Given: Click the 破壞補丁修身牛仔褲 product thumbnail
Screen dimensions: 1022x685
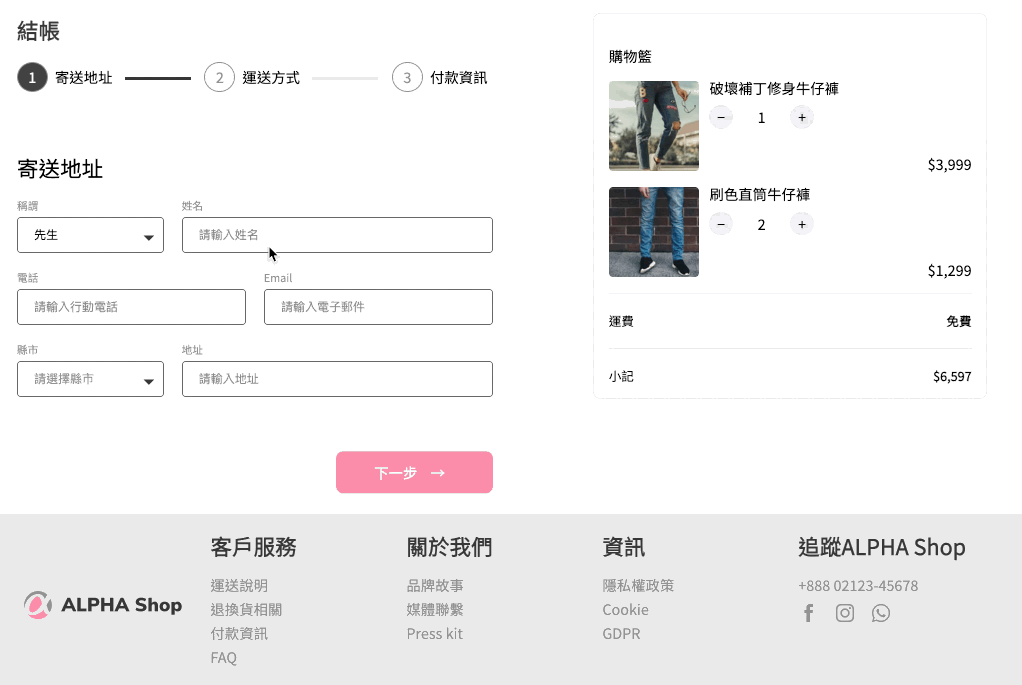Looking at the screenshot, I should [x=653, y=126].
